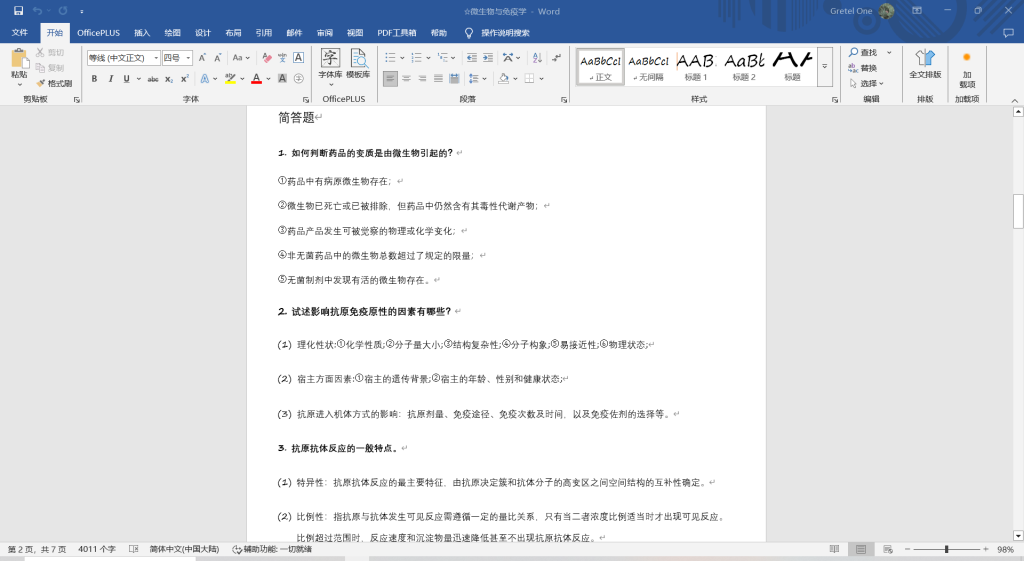This screenshot has width=1024, height=561.
Task: Open the Select (选择) dropdown
Action: [866, 84]
